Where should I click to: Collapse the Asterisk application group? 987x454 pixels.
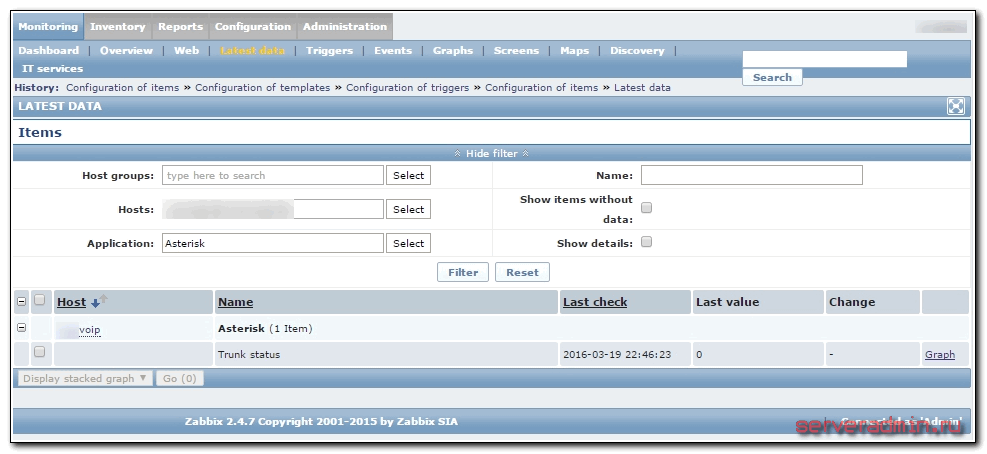(22, 328)
